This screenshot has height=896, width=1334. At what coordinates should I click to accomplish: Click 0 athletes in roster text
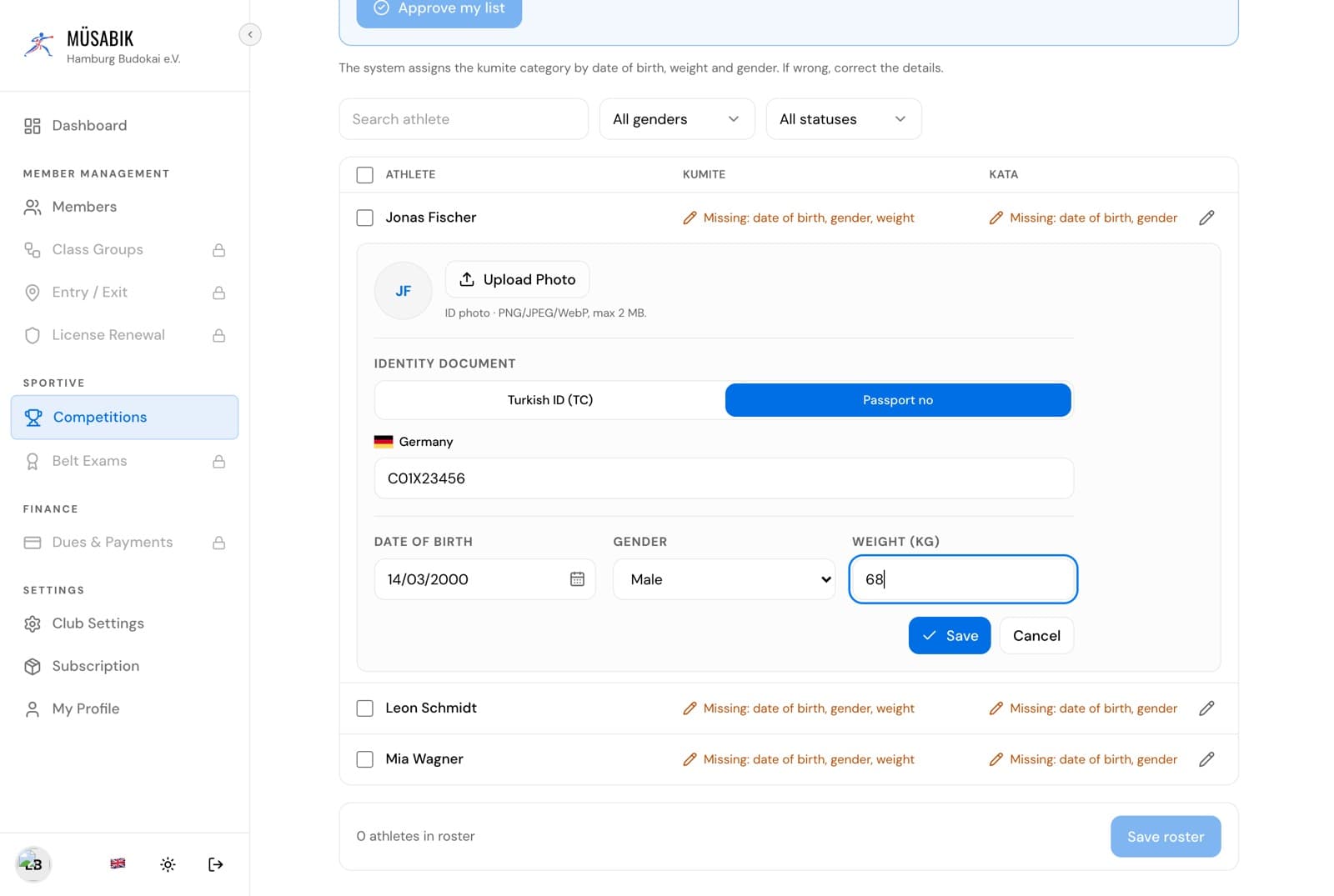(415, 836)
